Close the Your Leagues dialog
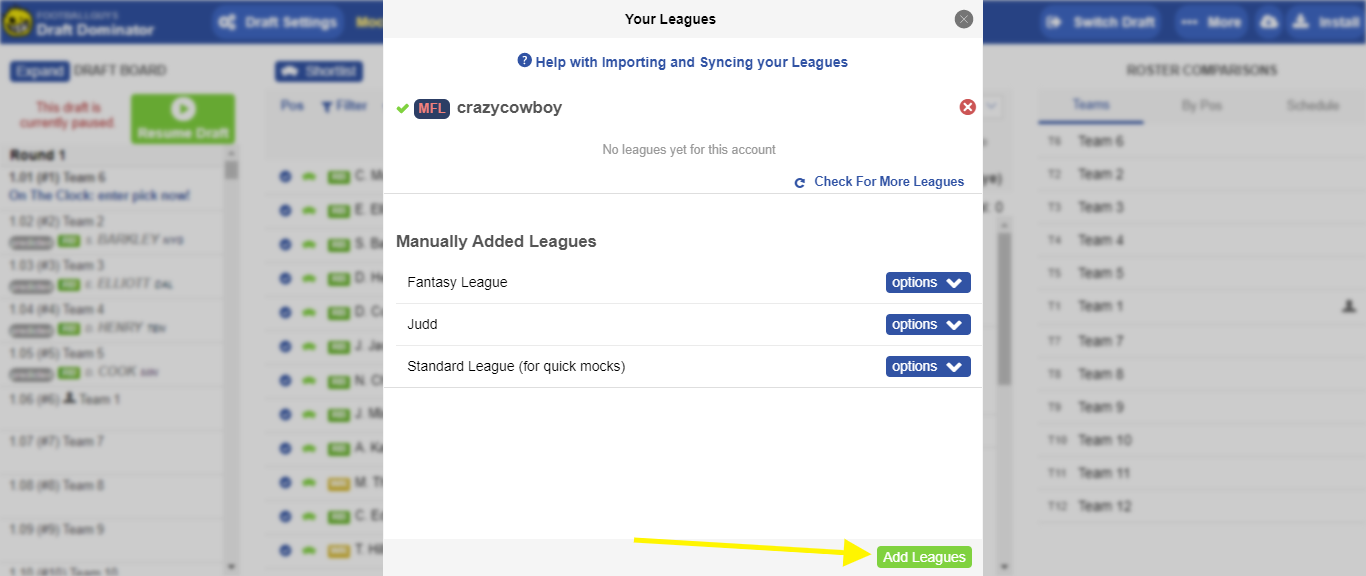 coord(963,19)
